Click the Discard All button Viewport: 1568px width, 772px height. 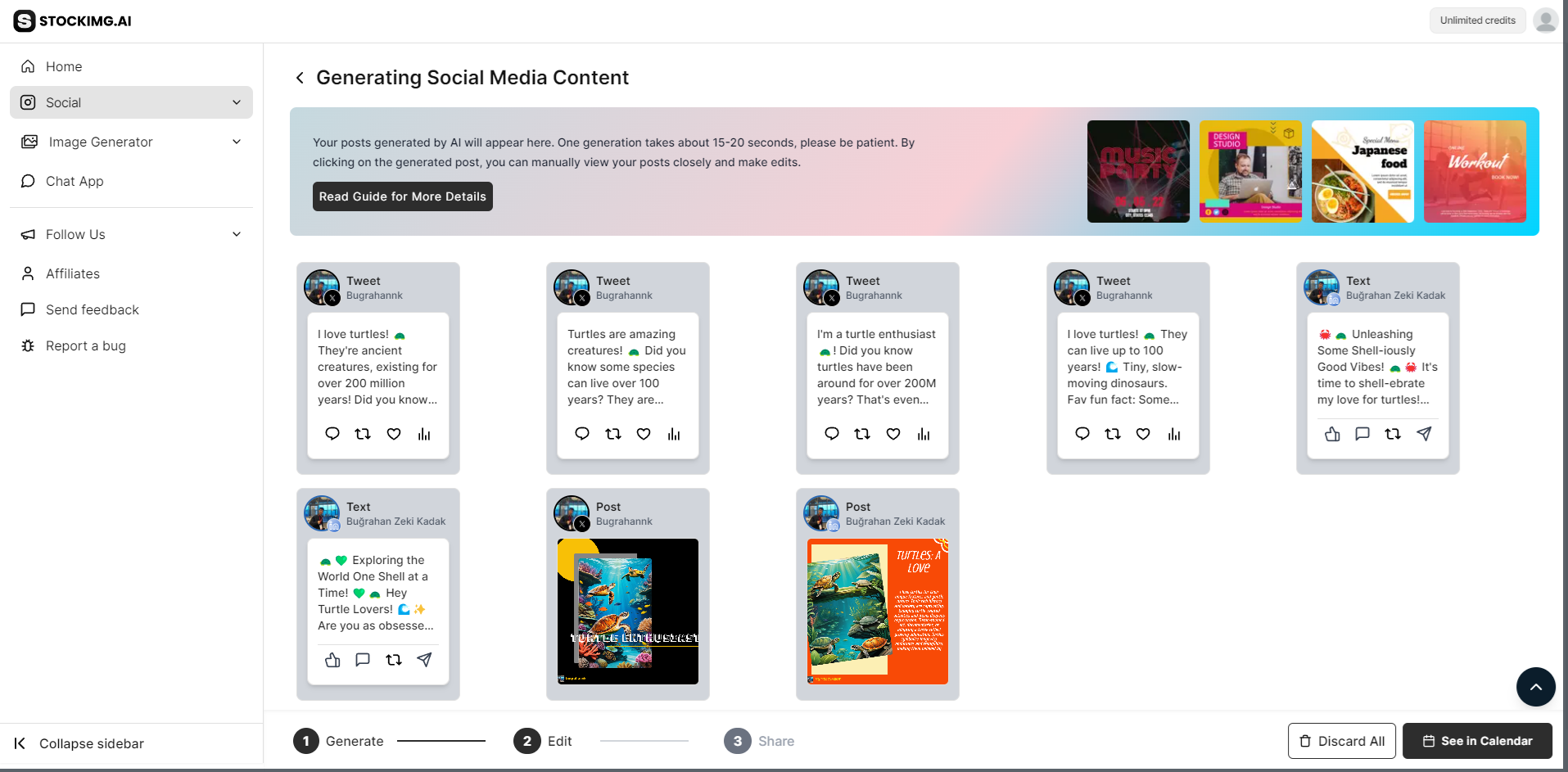click(x=1341, y=740)
